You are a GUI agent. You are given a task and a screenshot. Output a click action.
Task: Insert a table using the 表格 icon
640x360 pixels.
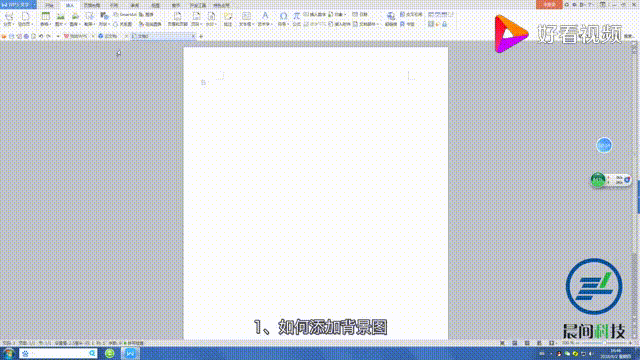click(45, 19)
